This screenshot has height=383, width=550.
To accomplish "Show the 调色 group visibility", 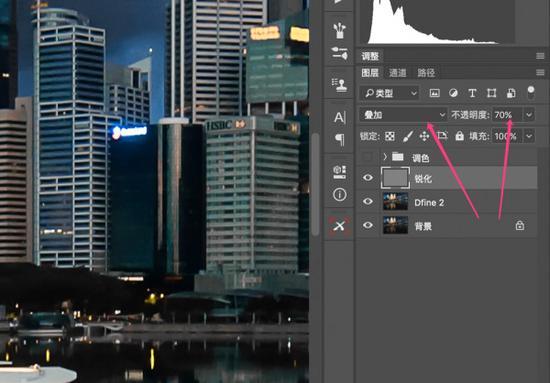I will coord(367,157).
